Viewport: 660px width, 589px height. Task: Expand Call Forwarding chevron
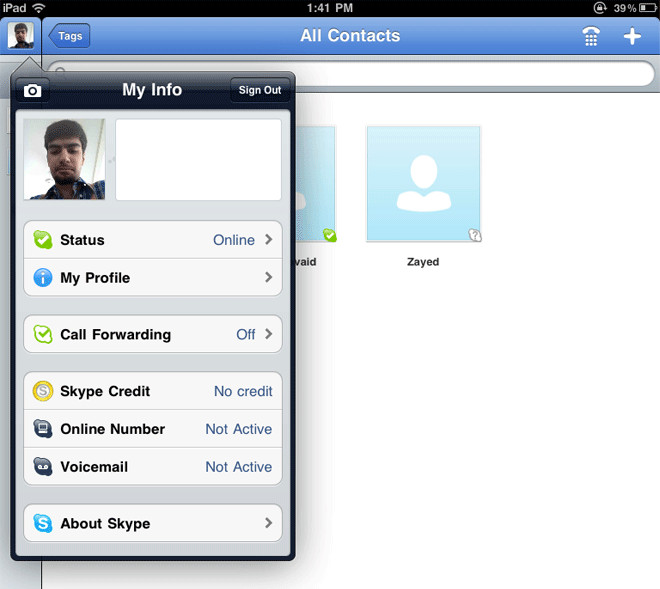tap(269, 334)
